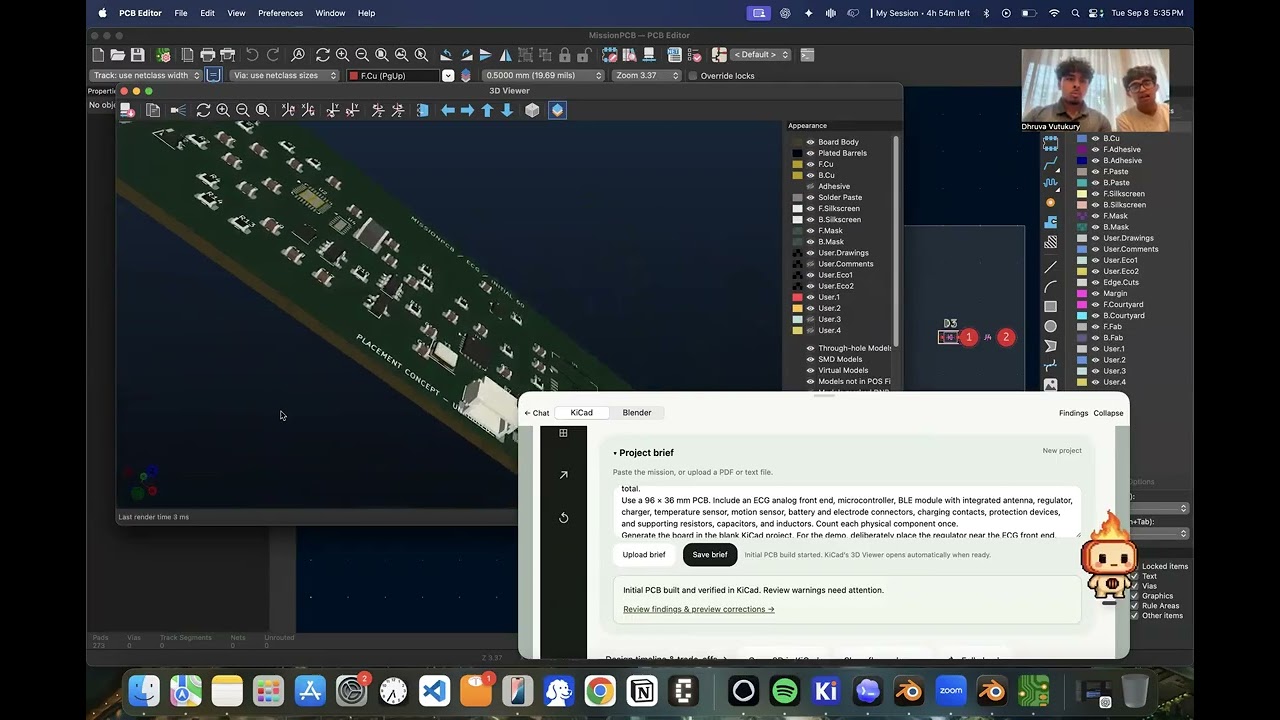
Task: Select the Route Tracks tool
Action: click(1051, 163)
